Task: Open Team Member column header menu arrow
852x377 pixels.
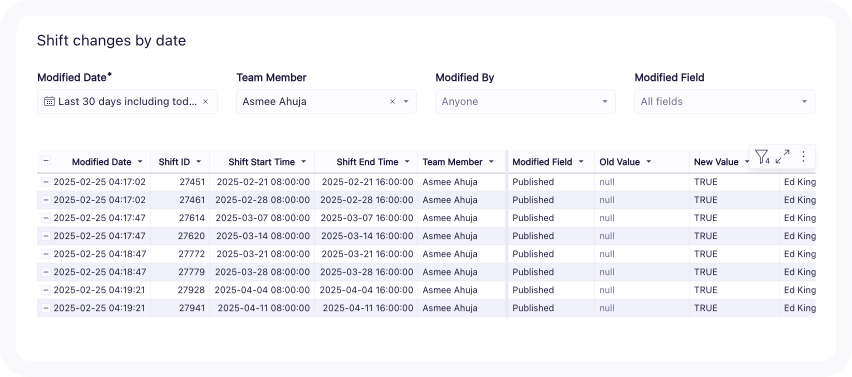Action: (x=491, y=162)
